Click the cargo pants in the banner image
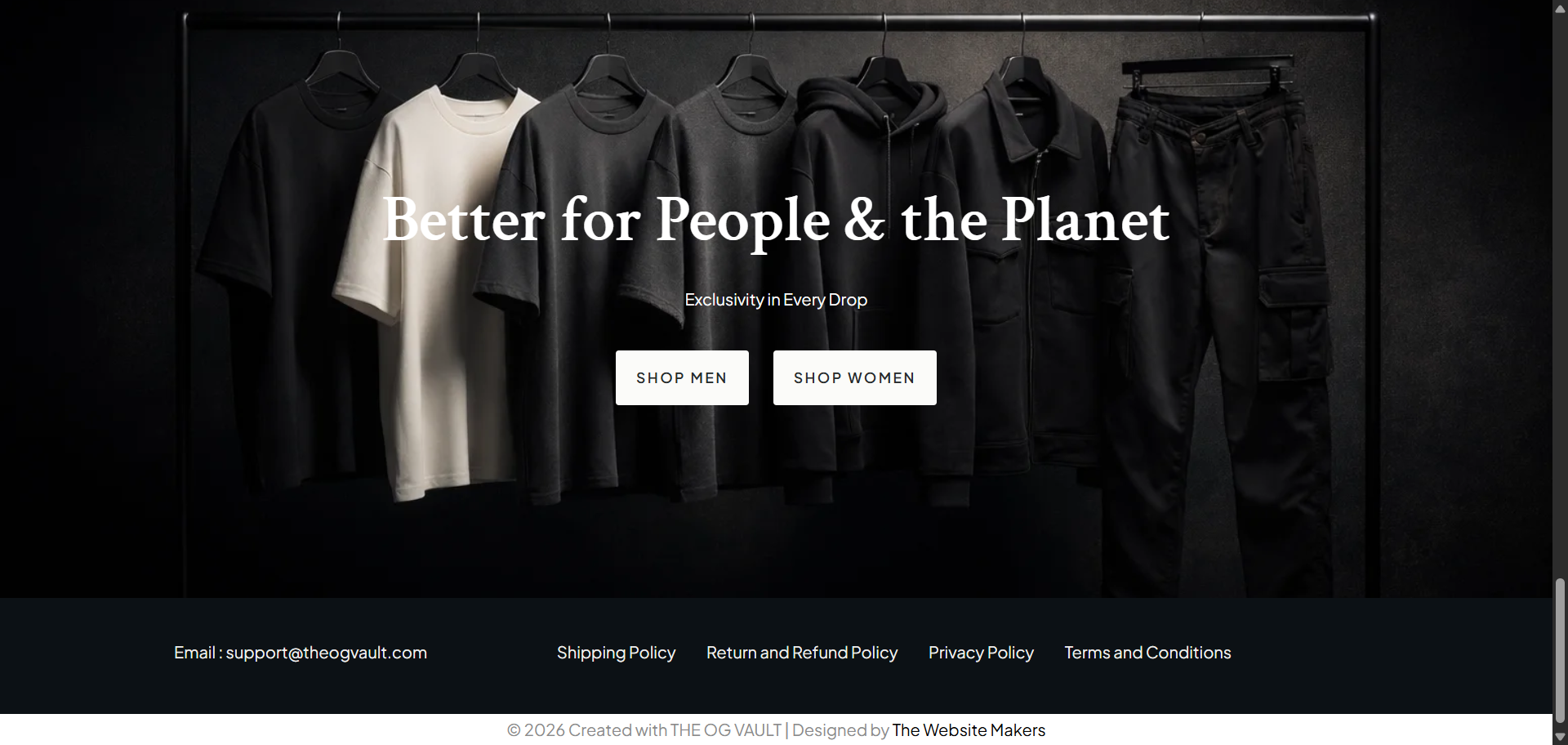This screenshot has height=745, width=1568. pyautogui.click(x=1217, y=327)
